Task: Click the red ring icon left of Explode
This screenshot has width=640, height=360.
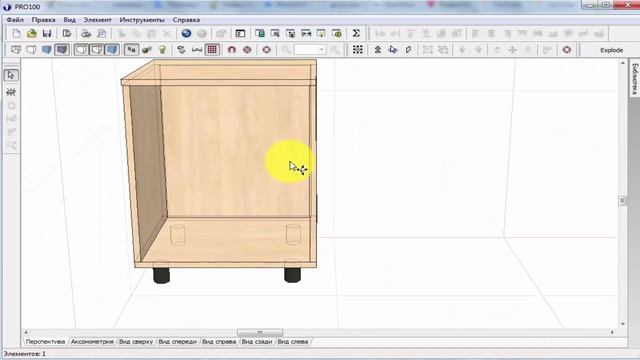Action: tap(567, 50)
